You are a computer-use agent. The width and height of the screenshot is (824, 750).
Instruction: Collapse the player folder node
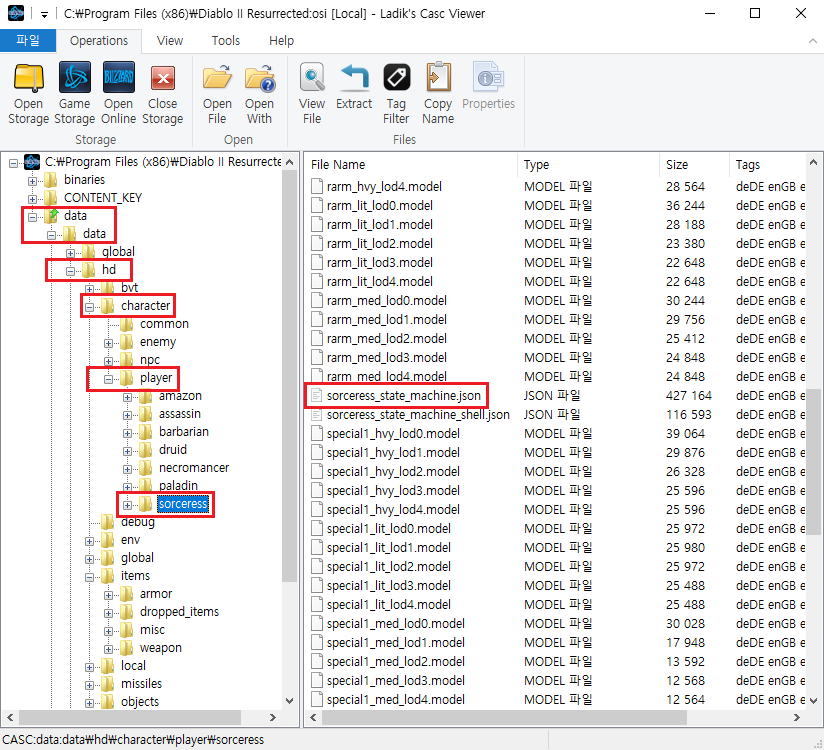click(108, 379)
